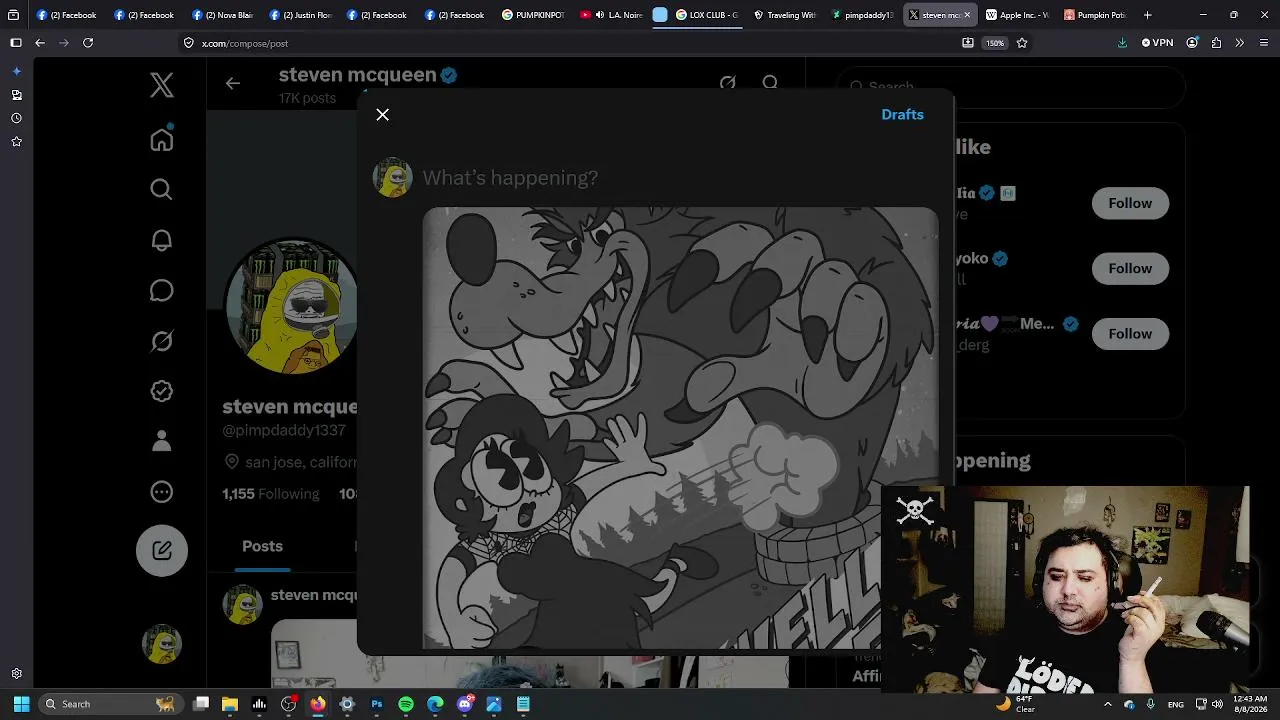Open Messages in X sidebar
Viewport: 1280px width, 720px height.
coord(162,291)
